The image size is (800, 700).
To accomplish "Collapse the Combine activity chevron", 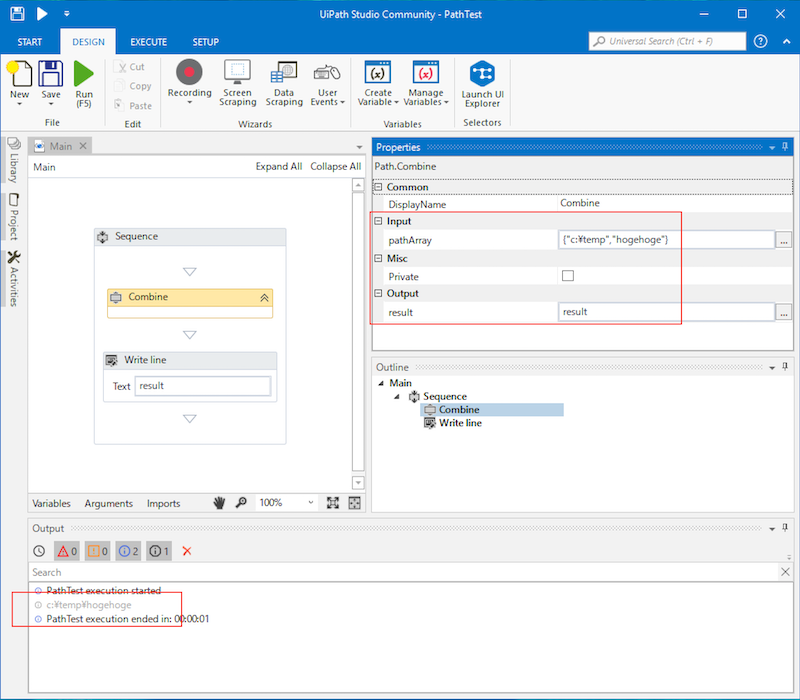I will [x=264, y=297].
